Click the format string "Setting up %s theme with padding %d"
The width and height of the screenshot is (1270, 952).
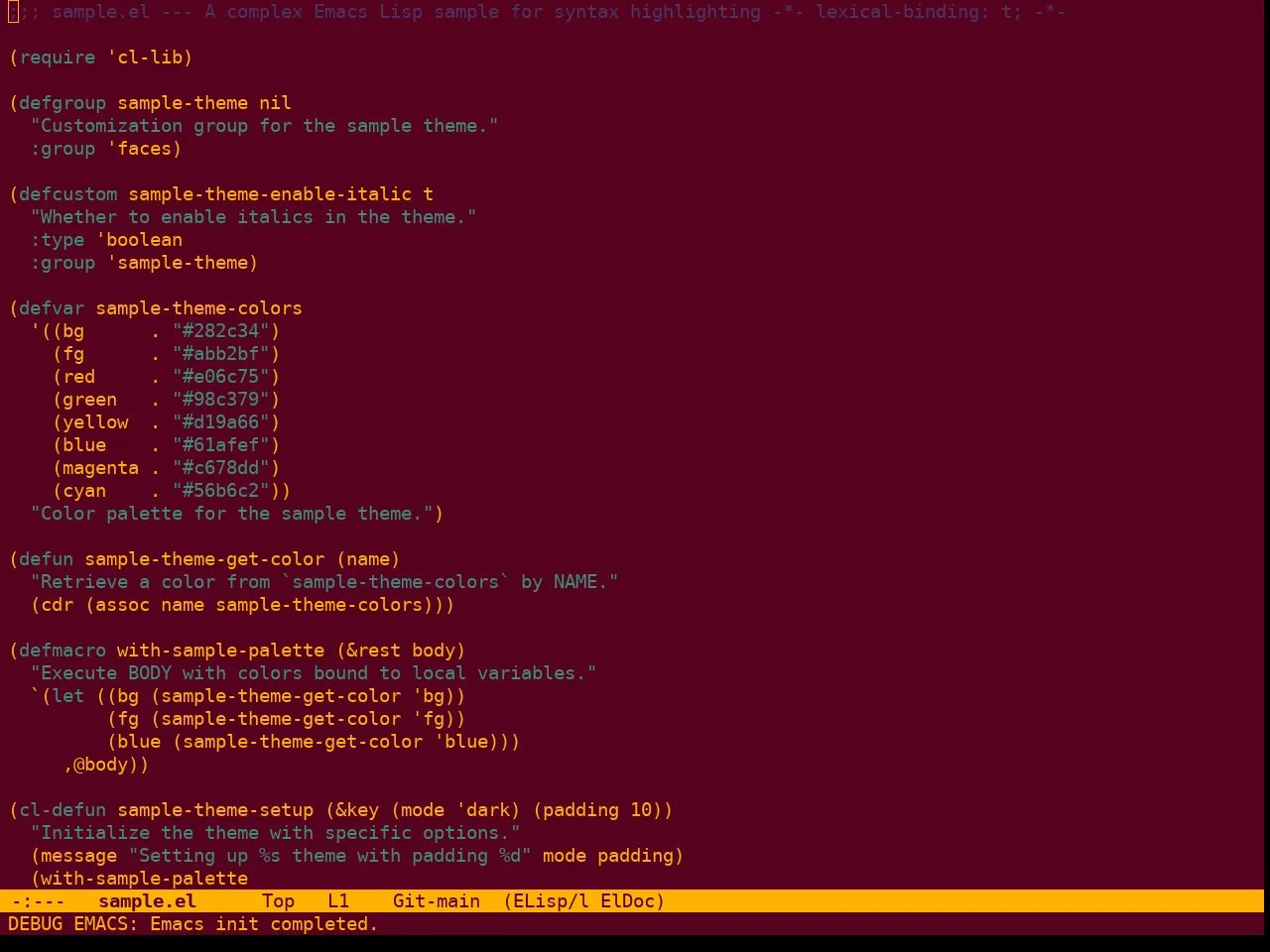pos(330,856)
